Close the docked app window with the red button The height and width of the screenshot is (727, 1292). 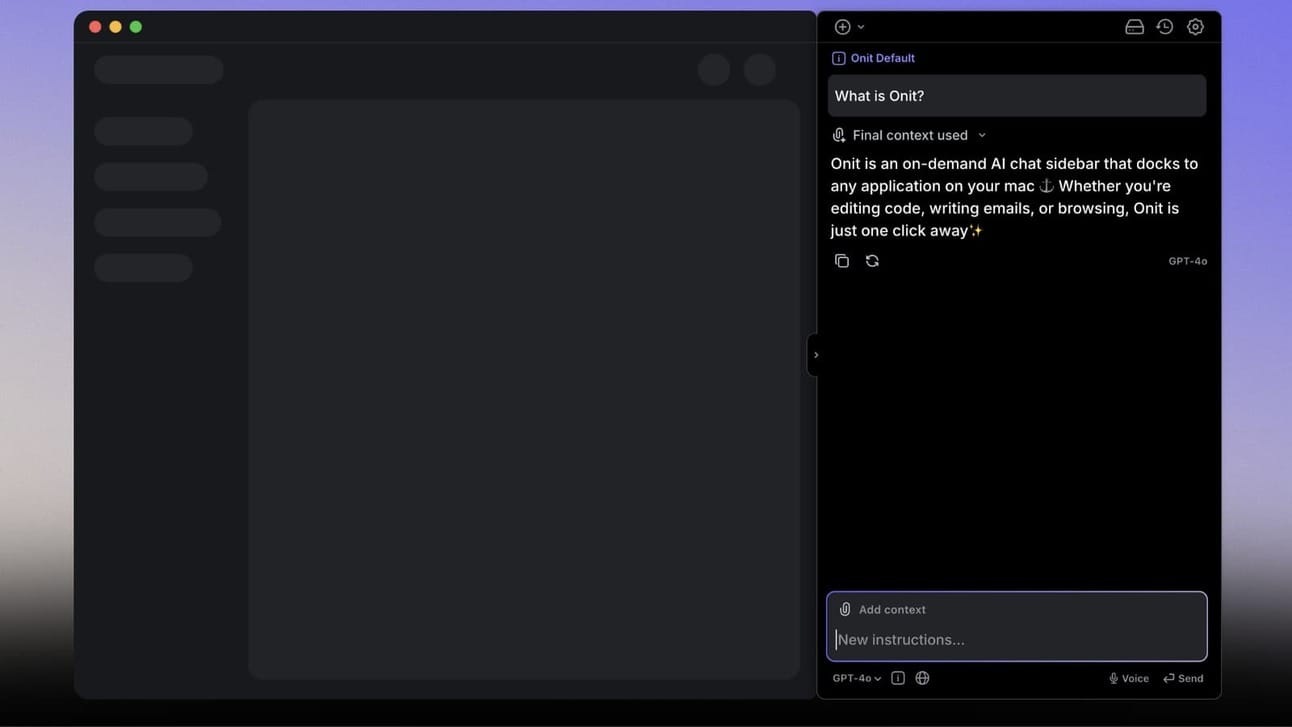pyautogui.click(x=95, y=27)
